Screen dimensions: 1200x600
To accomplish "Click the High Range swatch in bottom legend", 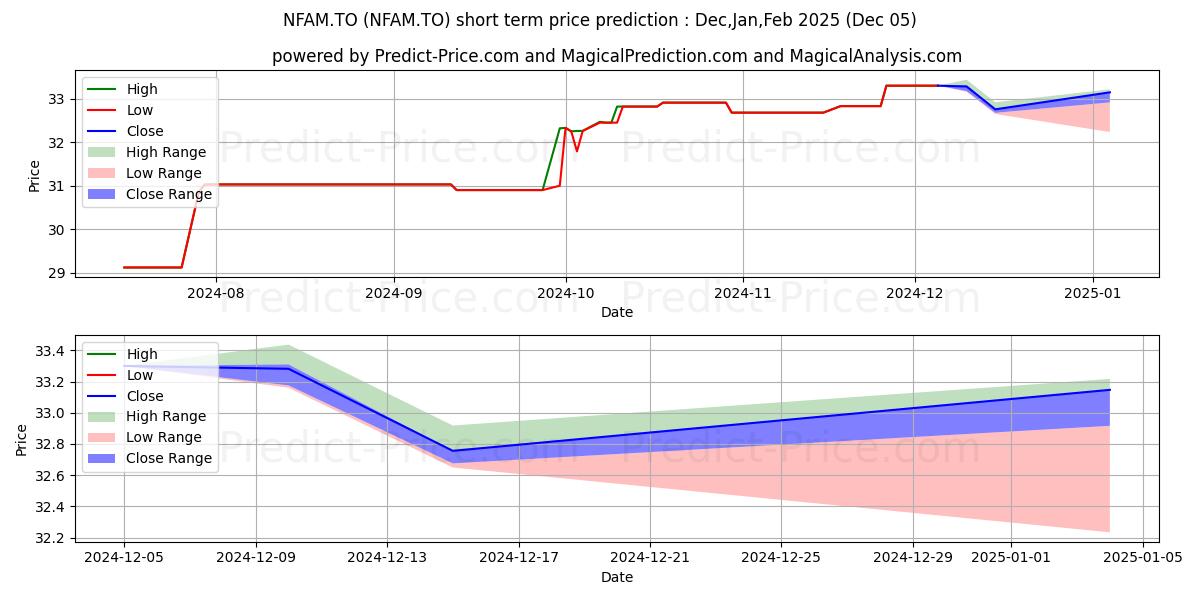I will [x=104, y=416].
